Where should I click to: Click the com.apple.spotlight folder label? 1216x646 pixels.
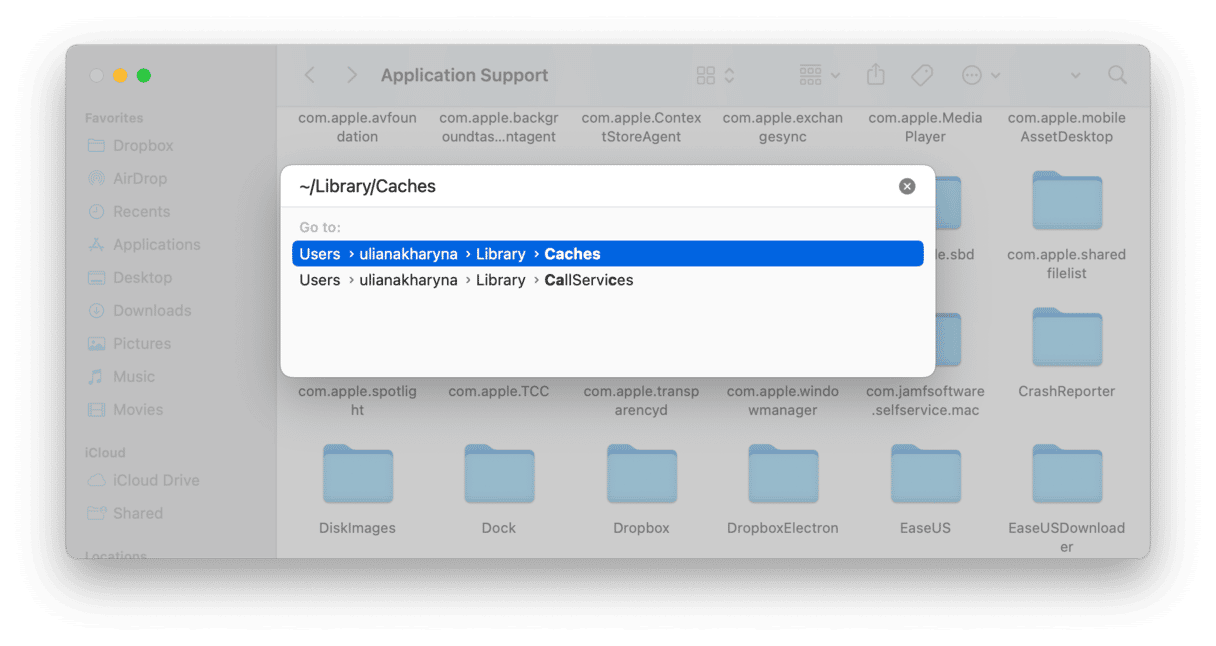pyautogui.click(x=358, y=401)
